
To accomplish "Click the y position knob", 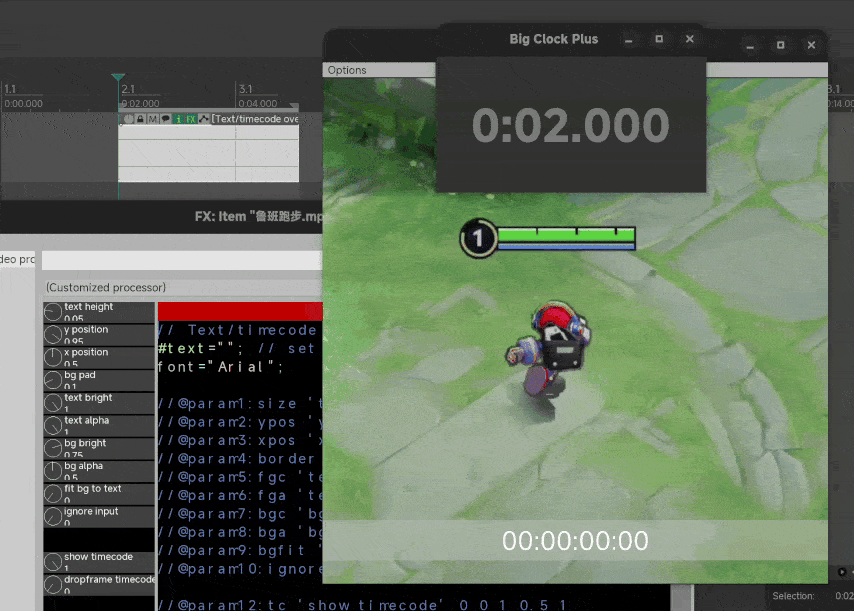I will [x=53, y=335].
